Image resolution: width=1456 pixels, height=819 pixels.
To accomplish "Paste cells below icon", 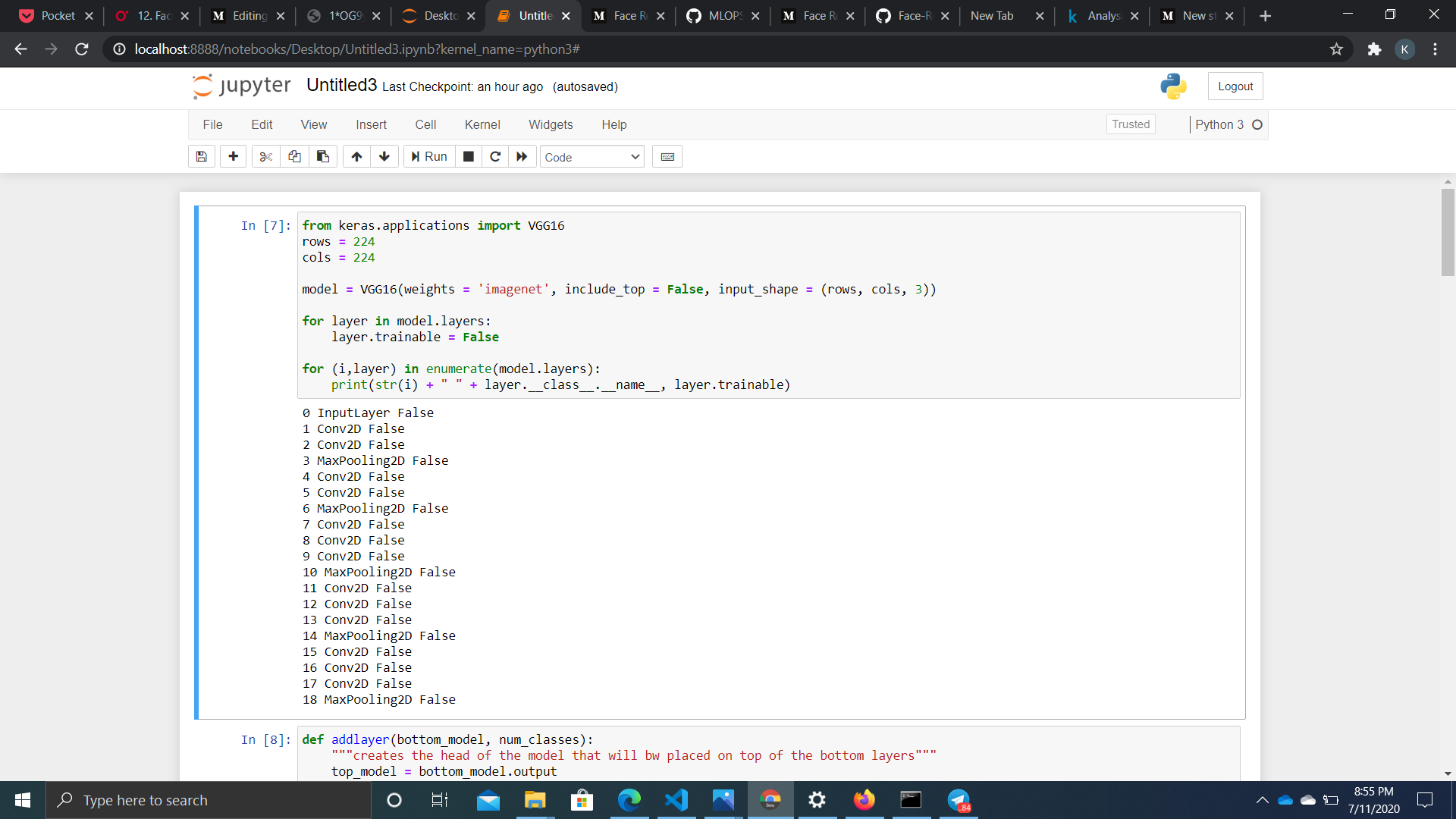I will pyautogui.click(x=323, y=157).
